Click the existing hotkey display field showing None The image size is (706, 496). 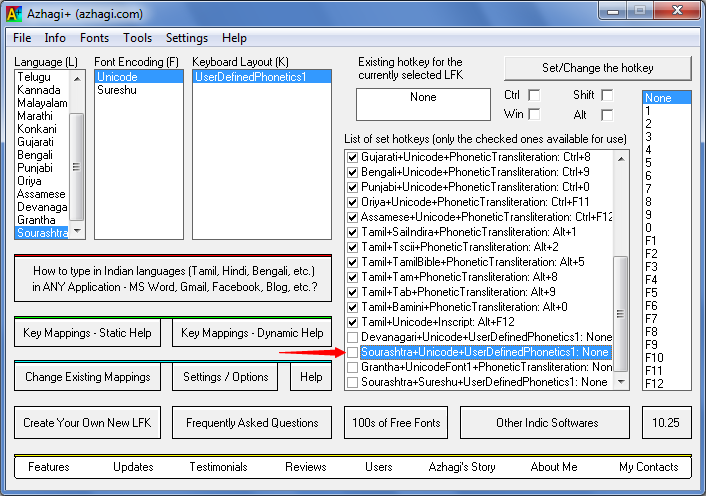click(x=423, y=104)
